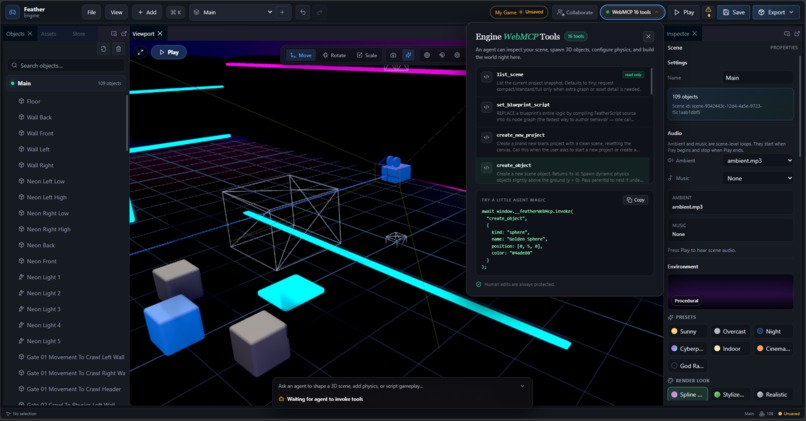Click the redo arrow icon
This screenshot has height=421, width=806.
tap(320, 12)
